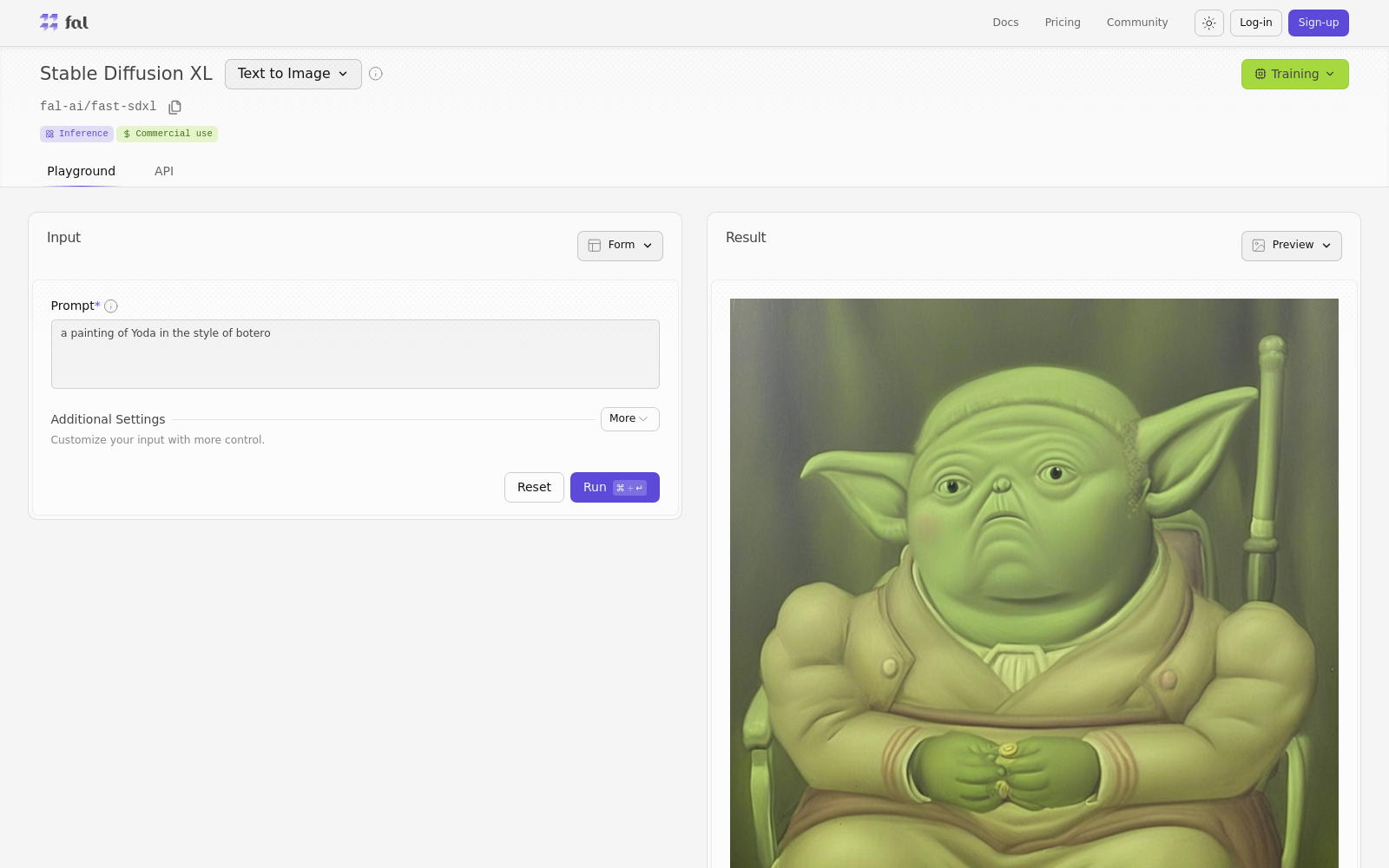Open the Form view dropdown
This screenshot has height=868, width=1389.
[x=620, y=246]
